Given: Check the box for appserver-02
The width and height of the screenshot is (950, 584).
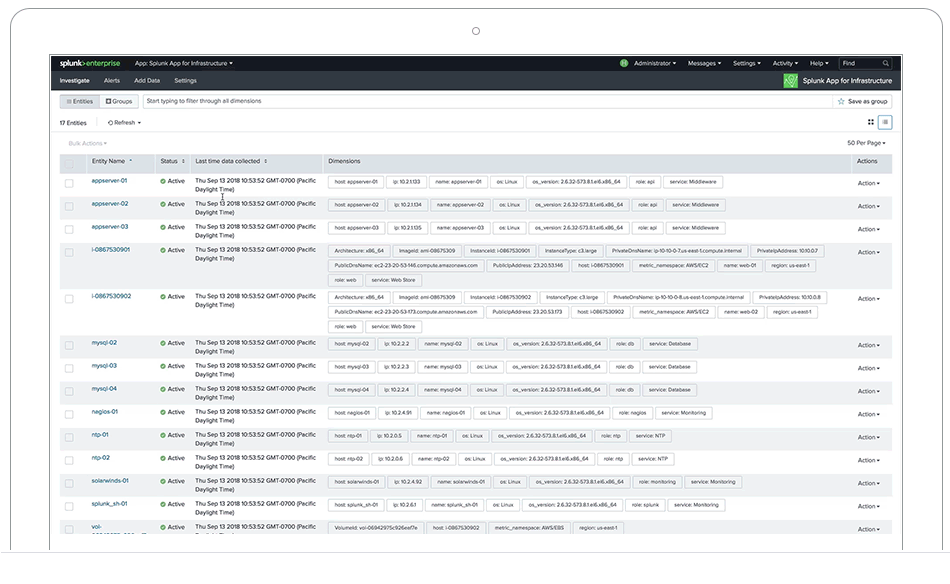Looking at the screenshot, I should pos(69,207).
